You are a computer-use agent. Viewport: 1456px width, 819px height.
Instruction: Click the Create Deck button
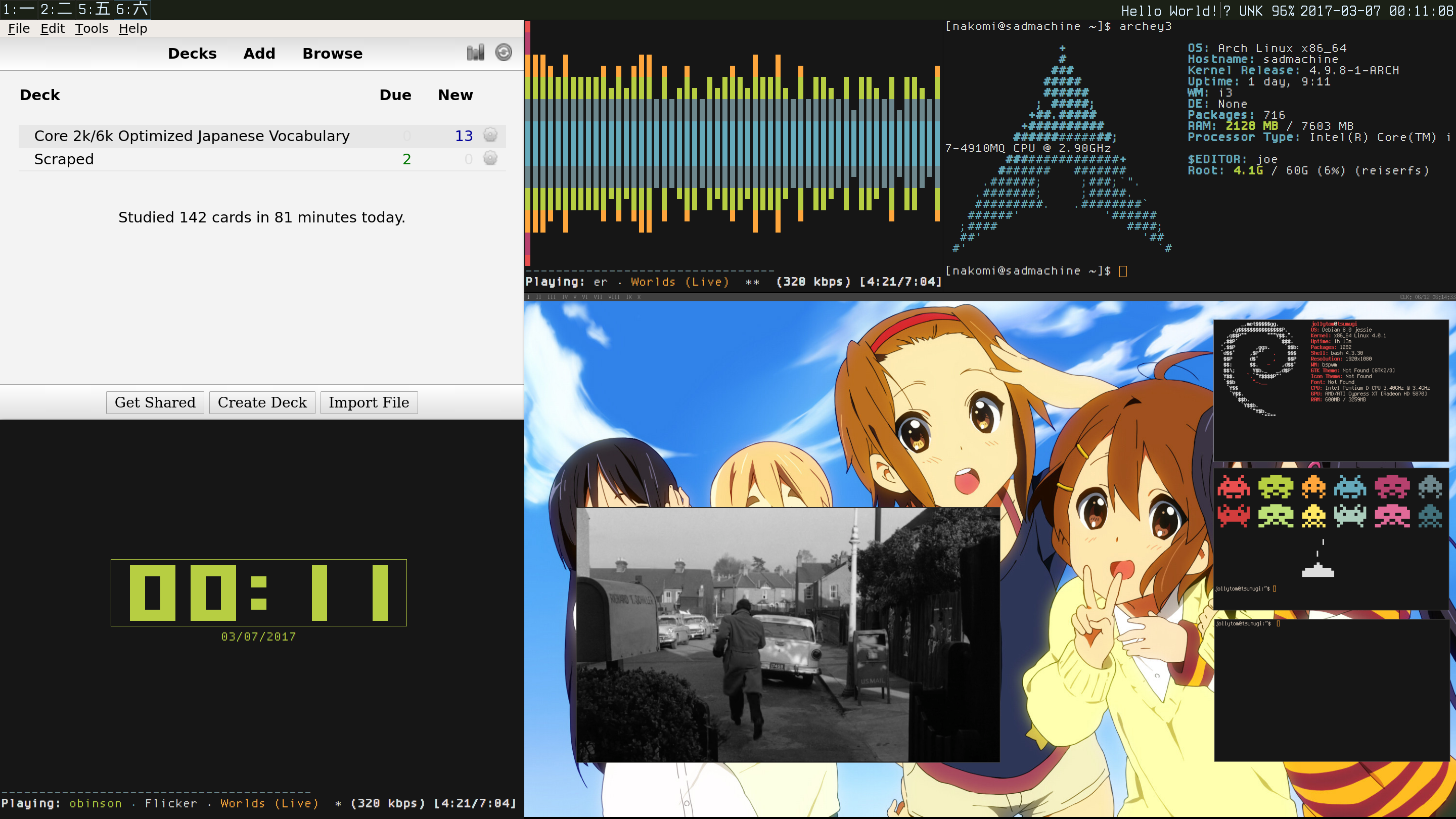262,402
